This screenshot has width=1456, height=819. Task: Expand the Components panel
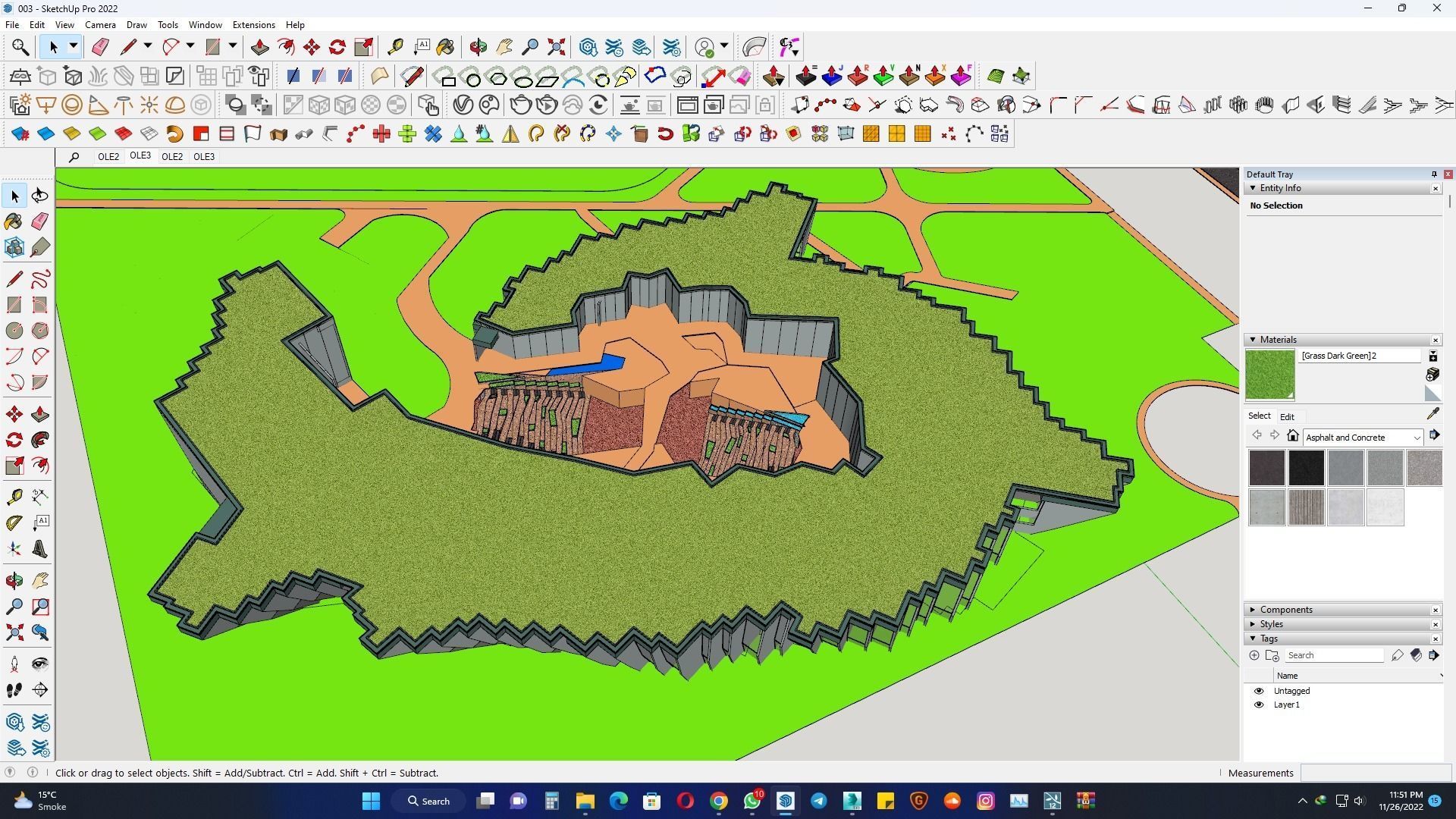1286,610
